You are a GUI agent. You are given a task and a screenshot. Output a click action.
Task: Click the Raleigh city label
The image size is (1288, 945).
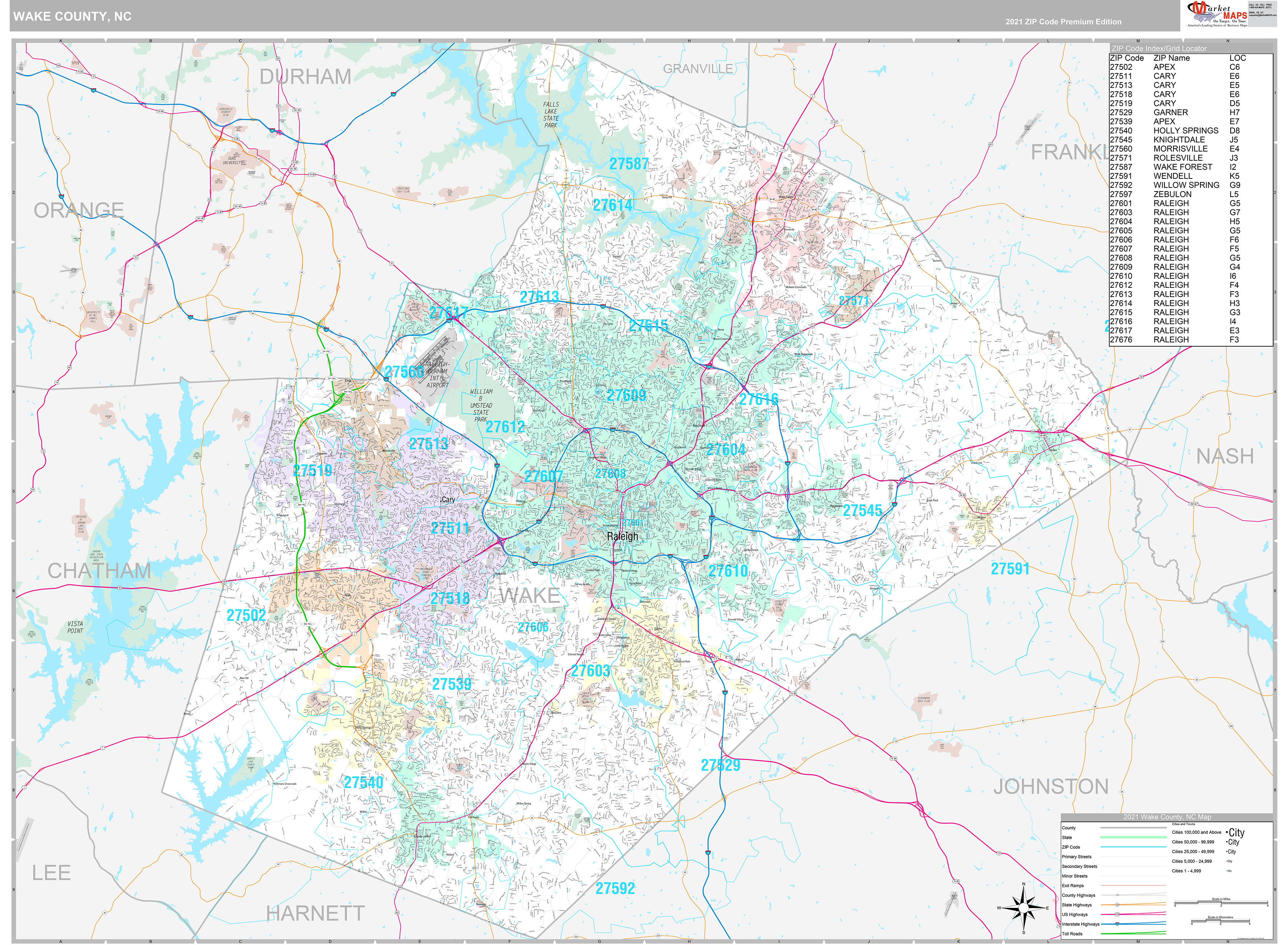click(622, 536)
